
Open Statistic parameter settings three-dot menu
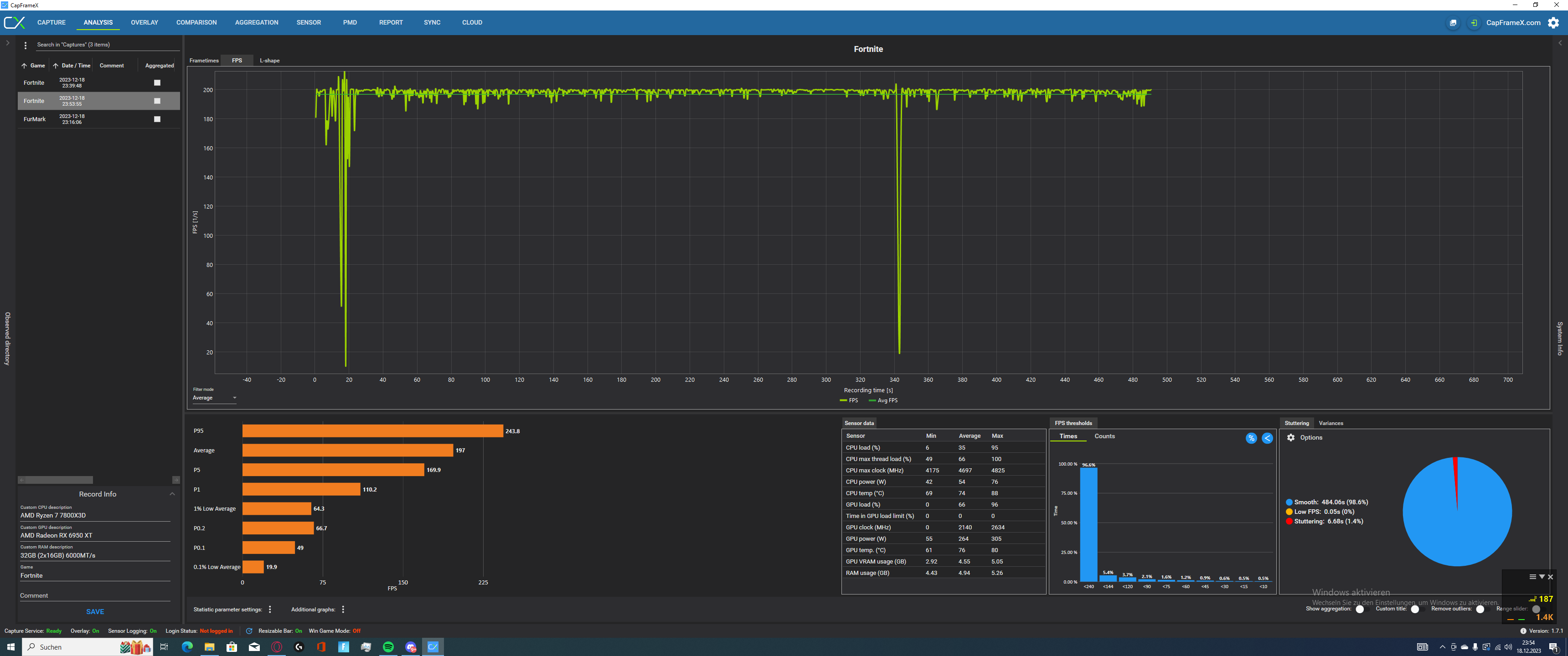click(270, 609)
